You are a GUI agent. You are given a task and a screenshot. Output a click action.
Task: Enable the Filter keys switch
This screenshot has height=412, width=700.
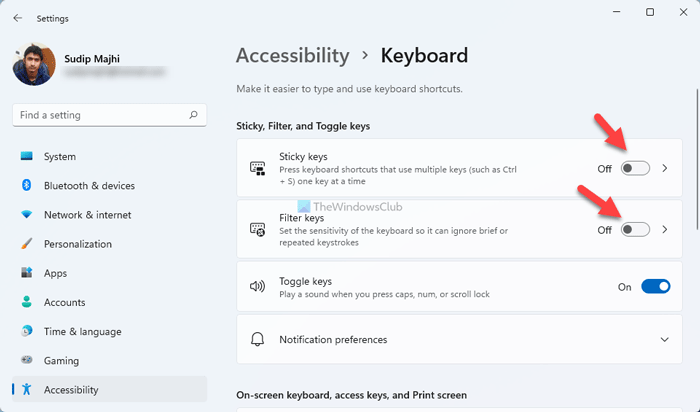click(x=635, y=230)
